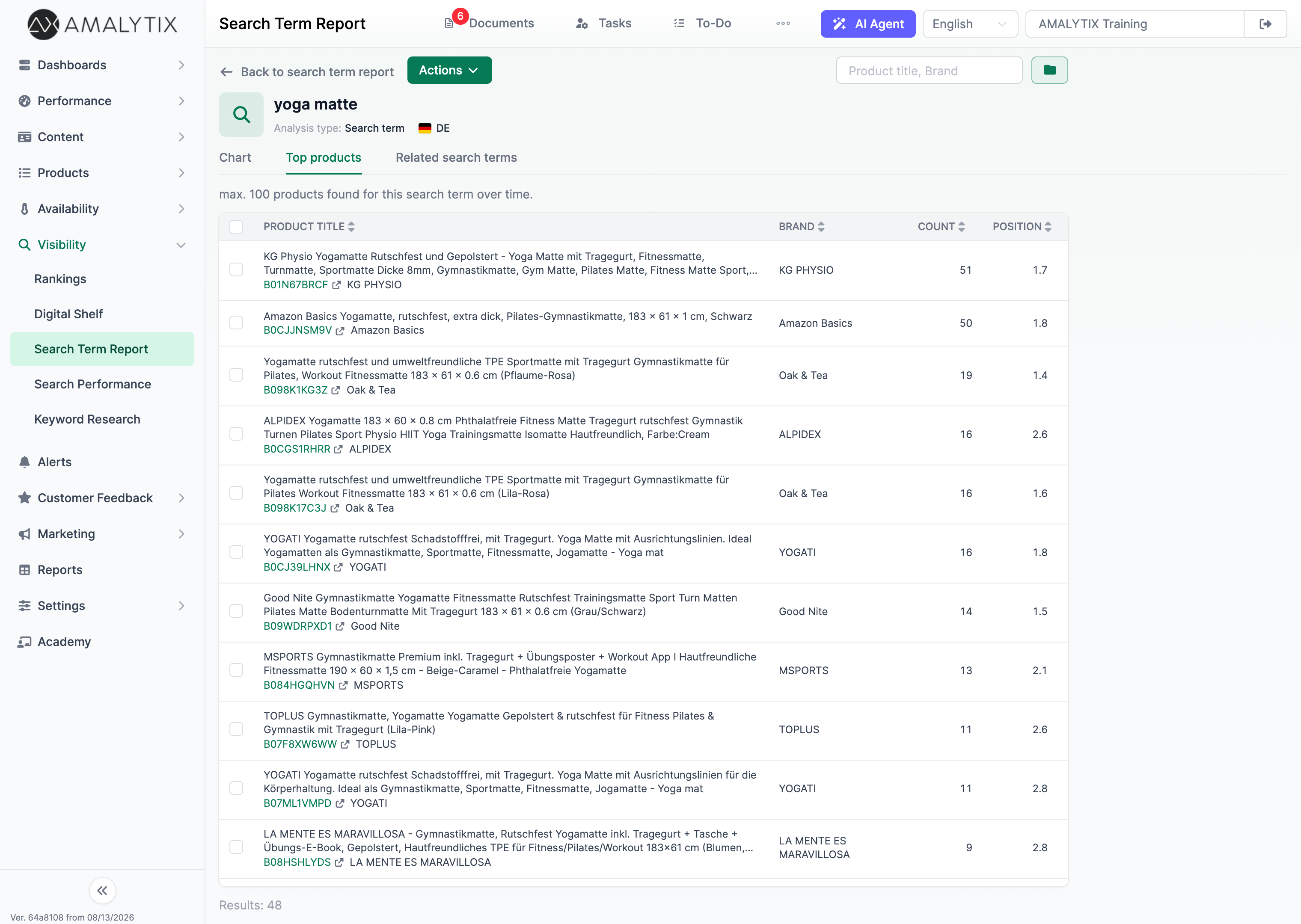Switch to Related search terms tab
The height and width of the screenshot is (924, 1301).
tap(457, 157)
